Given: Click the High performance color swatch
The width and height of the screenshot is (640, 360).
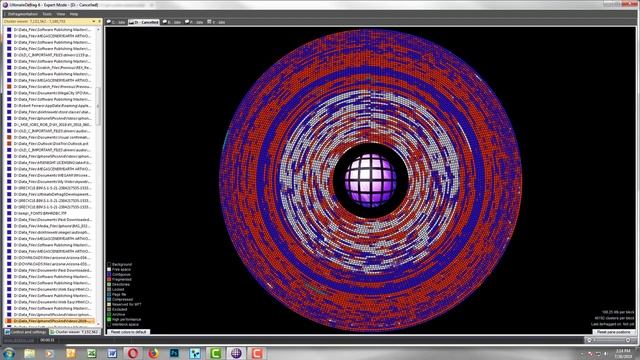Looking at the screenshot, I should coord(109,319).
